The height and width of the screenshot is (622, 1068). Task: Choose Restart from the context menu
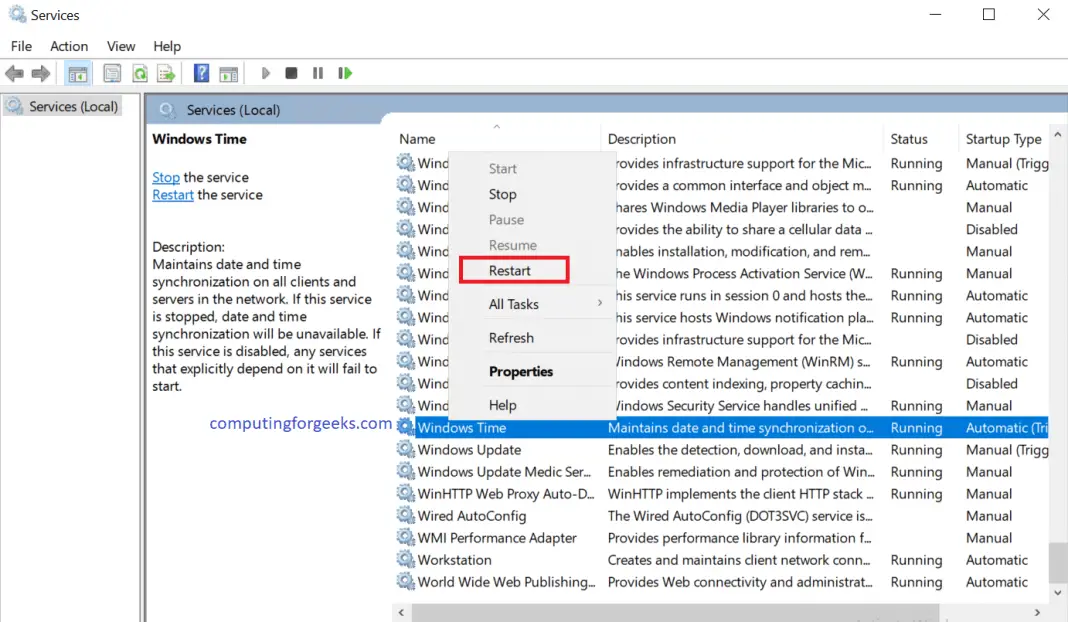coord(514,270)
